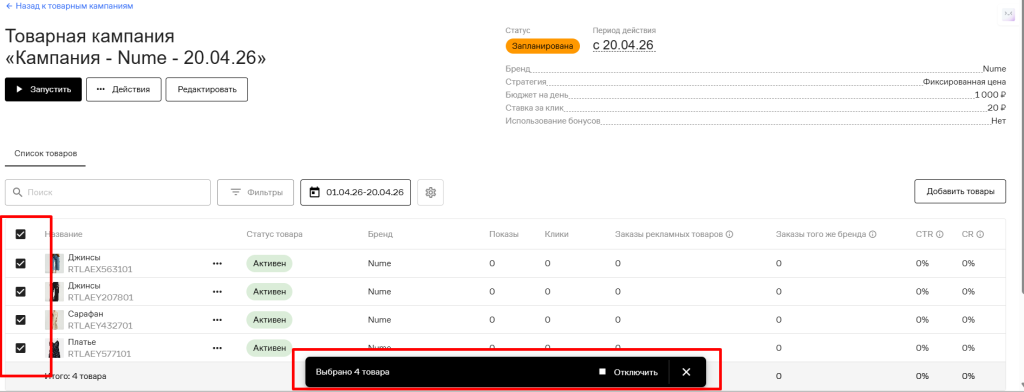This screenshot has height=392, width=1024.
Task: Open three-dots menu for Сарафан RTLAEY432701
Action: (x=217, y=319)
